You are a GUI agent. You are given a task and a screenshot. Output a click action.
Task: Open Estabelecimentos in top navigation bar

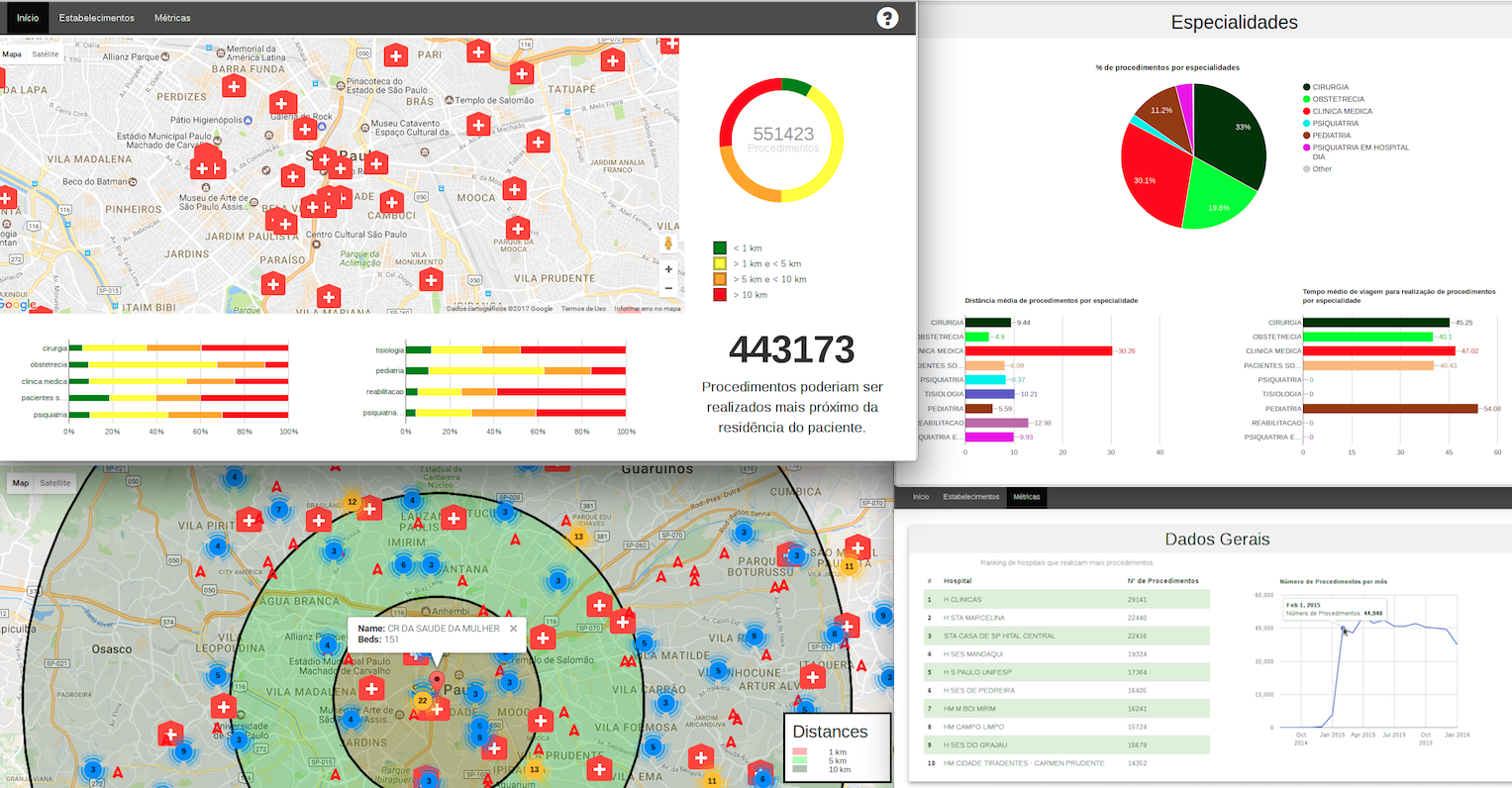pyautogui.click(x=97, y=18)
